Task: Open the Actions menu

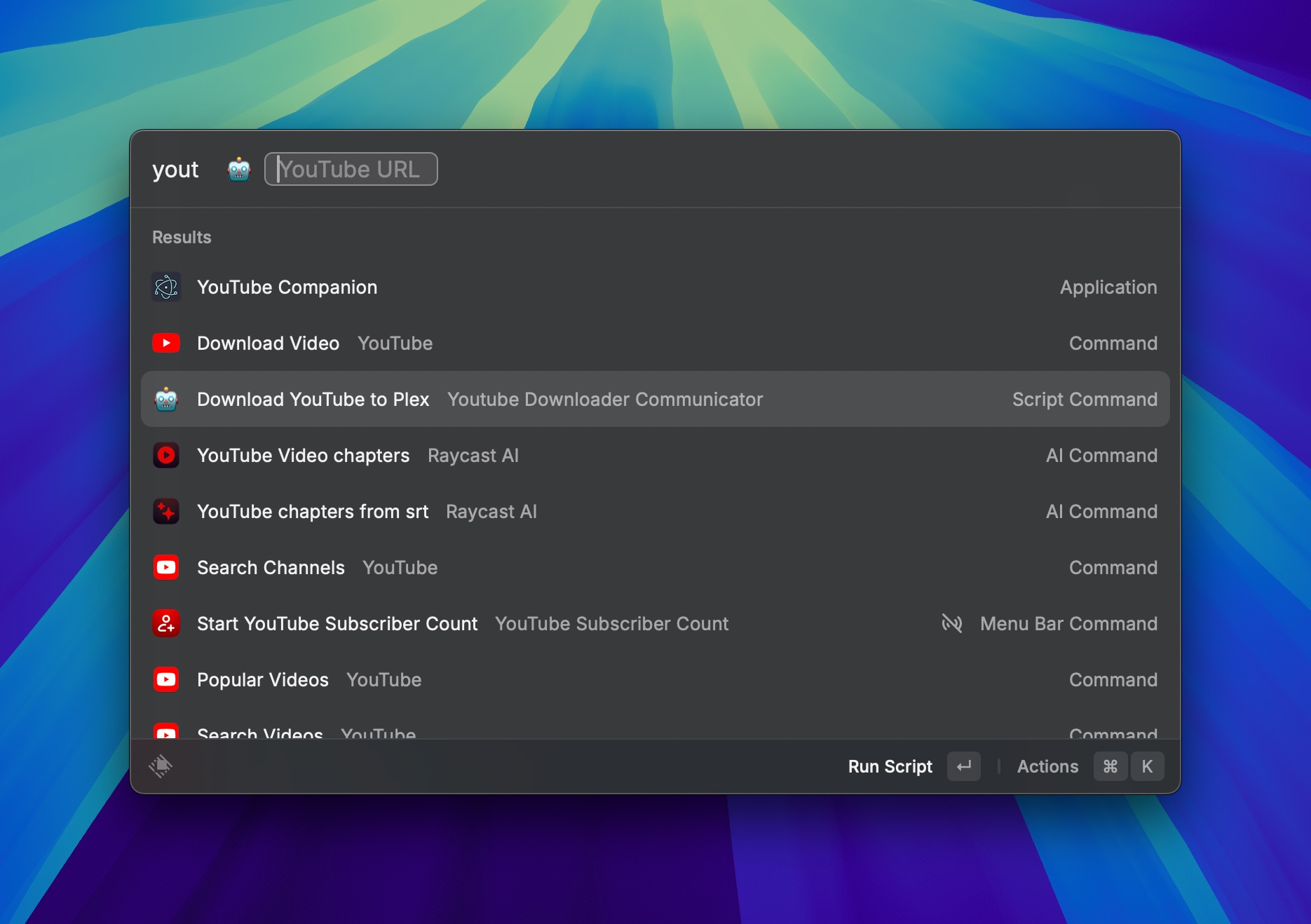Action: tap(1047, 766)
